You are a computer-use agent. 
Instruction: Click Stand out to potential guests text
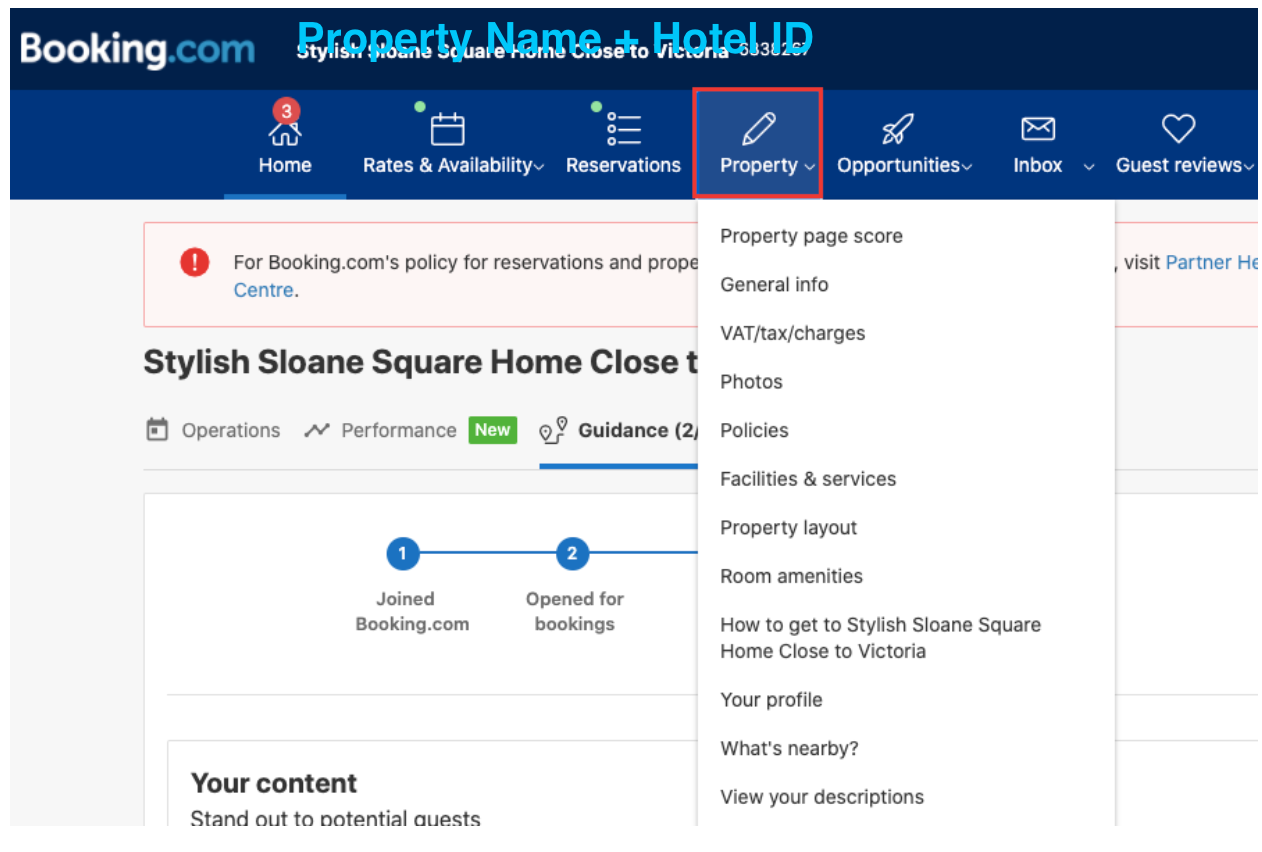[x=336, y=819]
